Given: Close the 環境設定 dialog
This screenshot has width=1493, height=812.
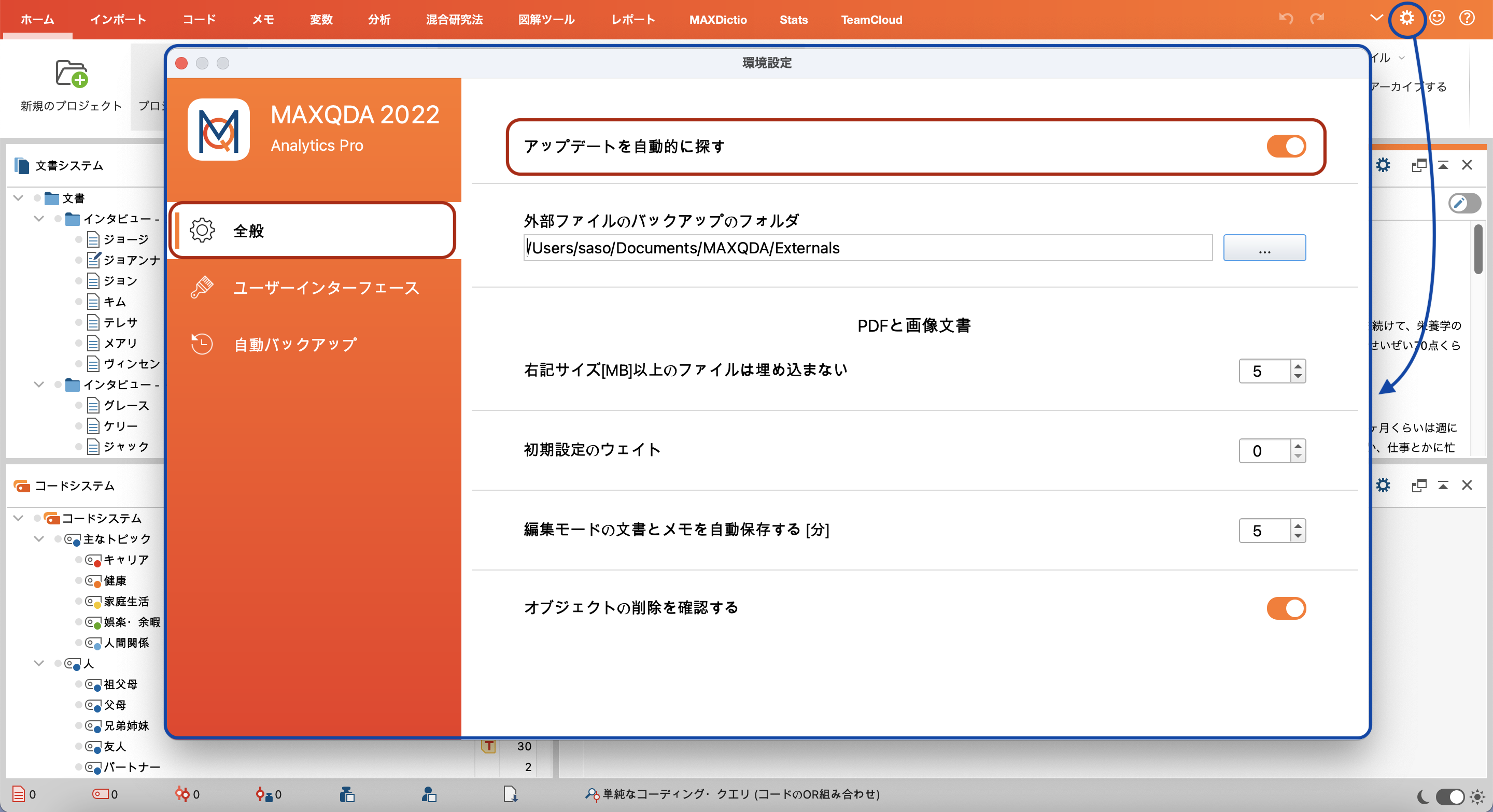Looking at the screenshot, I should (181, 63).
